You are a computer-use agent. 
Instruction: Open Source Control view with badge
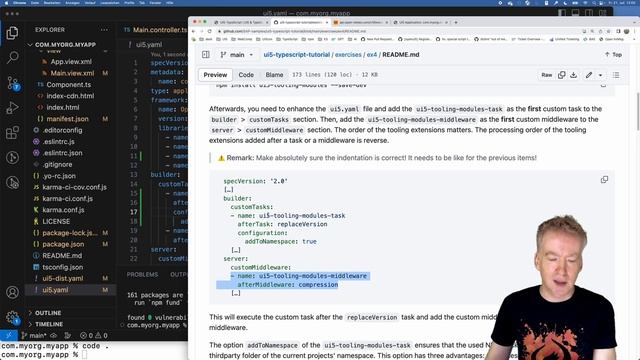13,83
